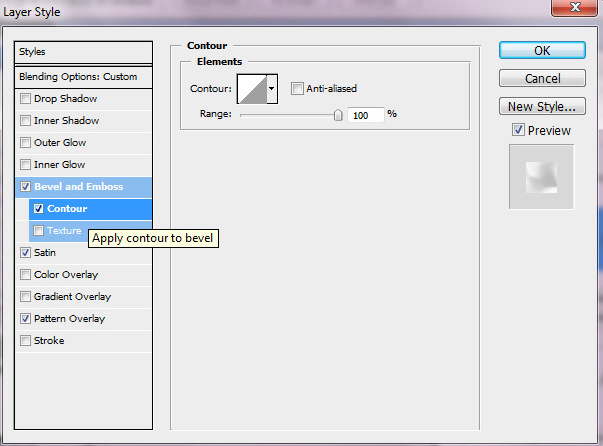Enable the Stroke checkbox
Screen dimensions: 603x446
(x=25, y=341)
